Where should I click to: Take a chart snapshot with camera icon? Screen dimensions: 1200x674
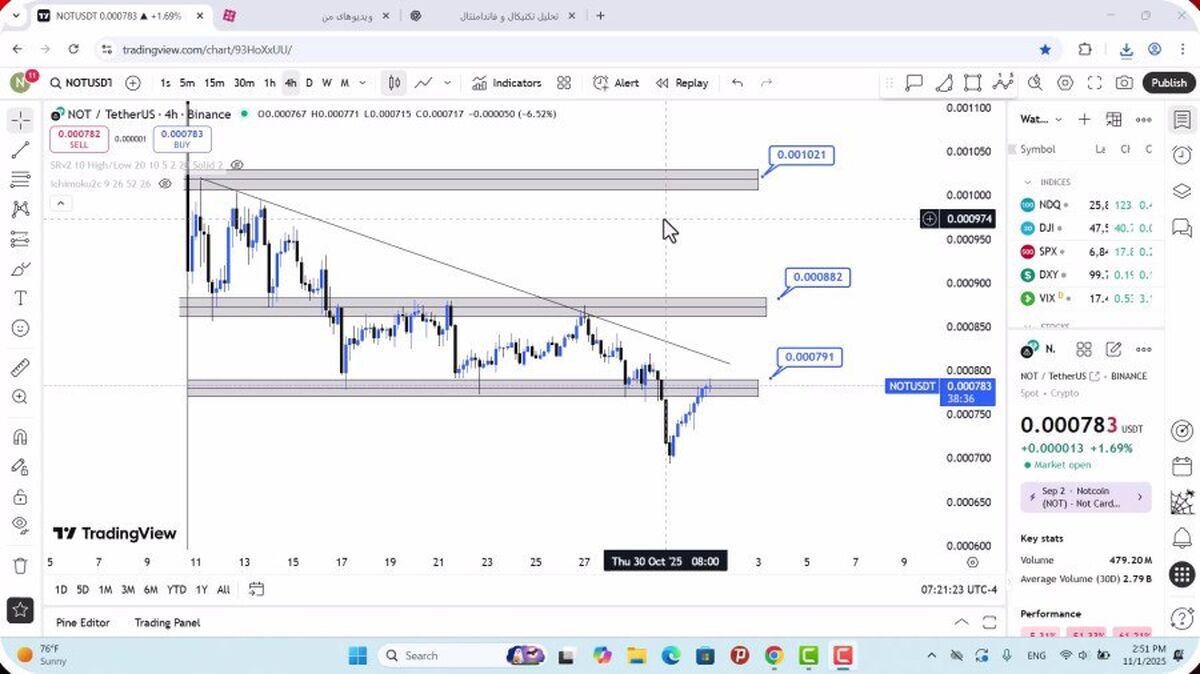pos(1125,83)
